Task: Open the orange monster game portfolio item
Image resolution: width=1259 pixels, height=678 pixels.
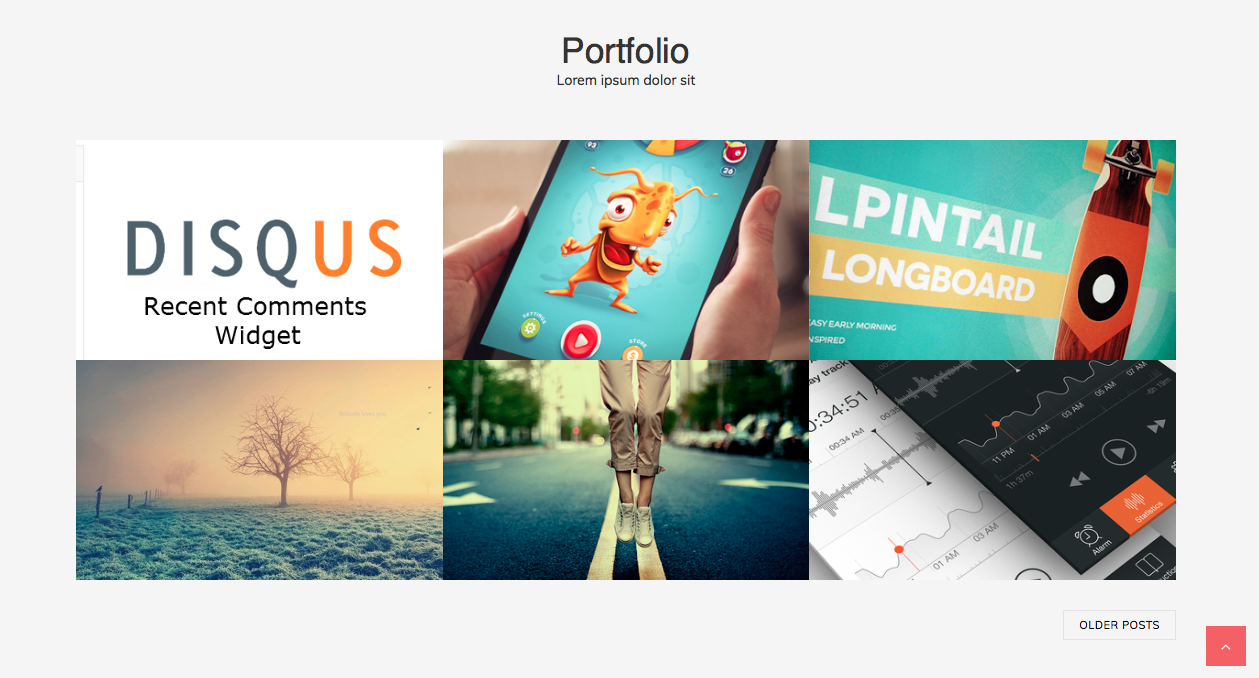Action: click(x=626, y=250)
